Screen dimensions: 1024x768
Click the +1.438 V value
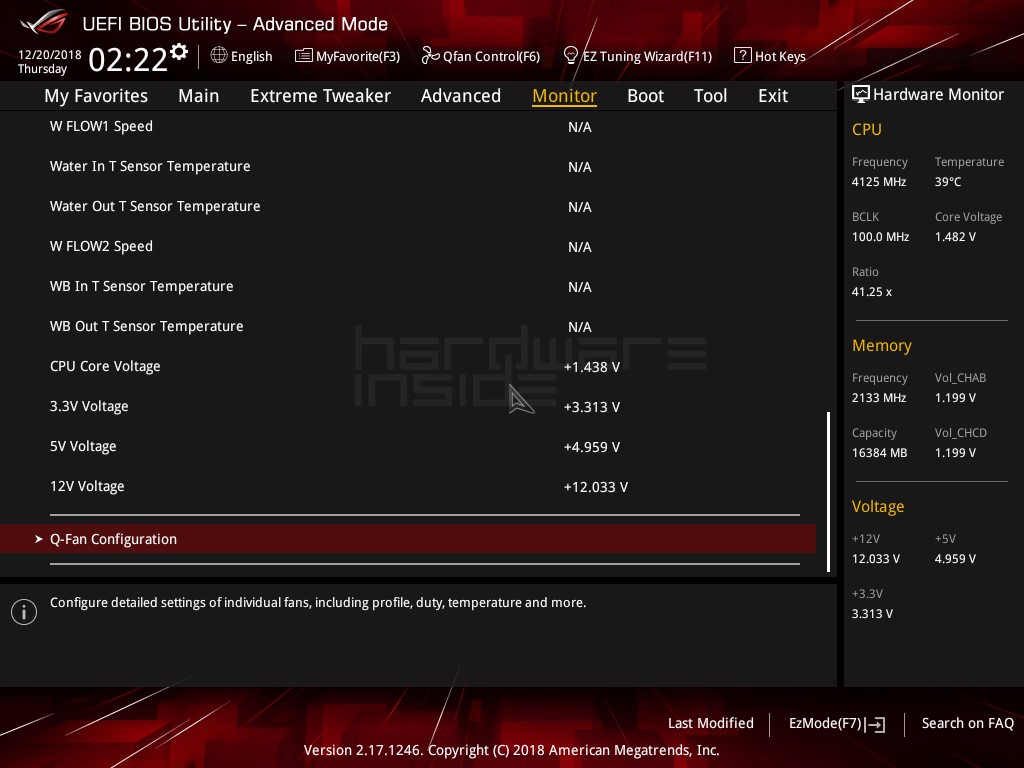tap(592, 367)
